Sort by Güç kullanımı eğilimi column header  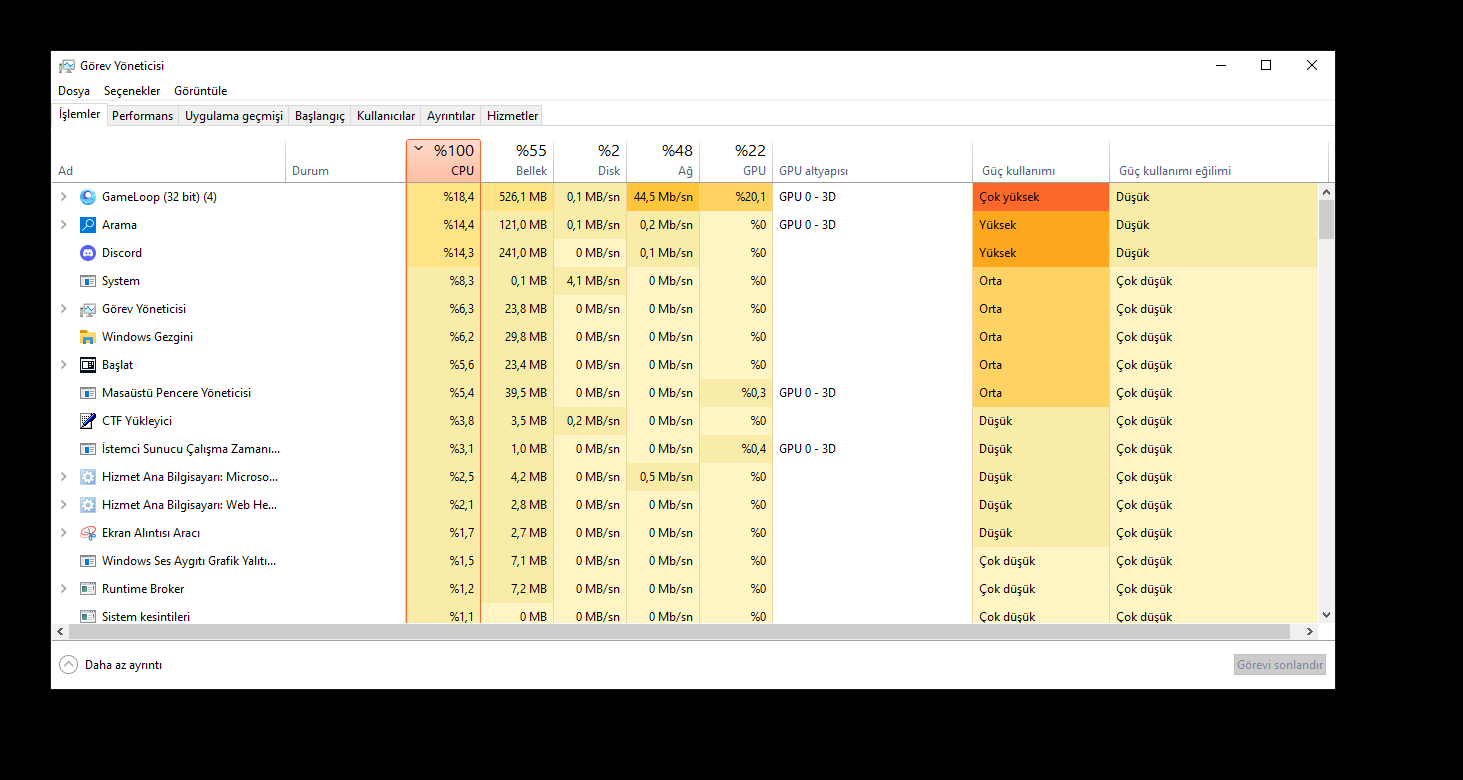1219,161
